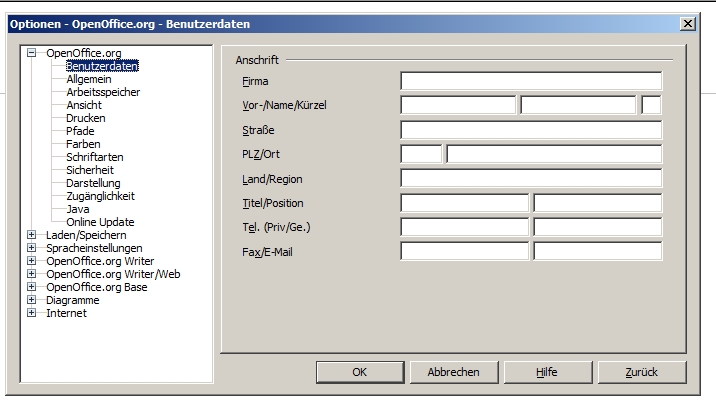This screenshot has height=405, width=716.
Task: Select Allgemein in the options tree
Action: click(x=88, y=79)
